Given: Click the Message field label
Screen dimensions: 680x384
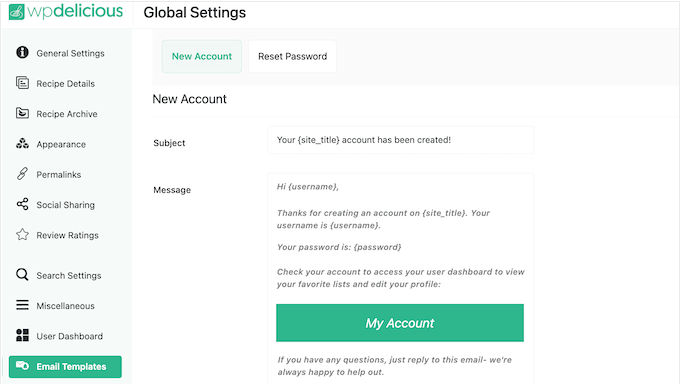Looking at the screenshot, I should pos(172,190).
